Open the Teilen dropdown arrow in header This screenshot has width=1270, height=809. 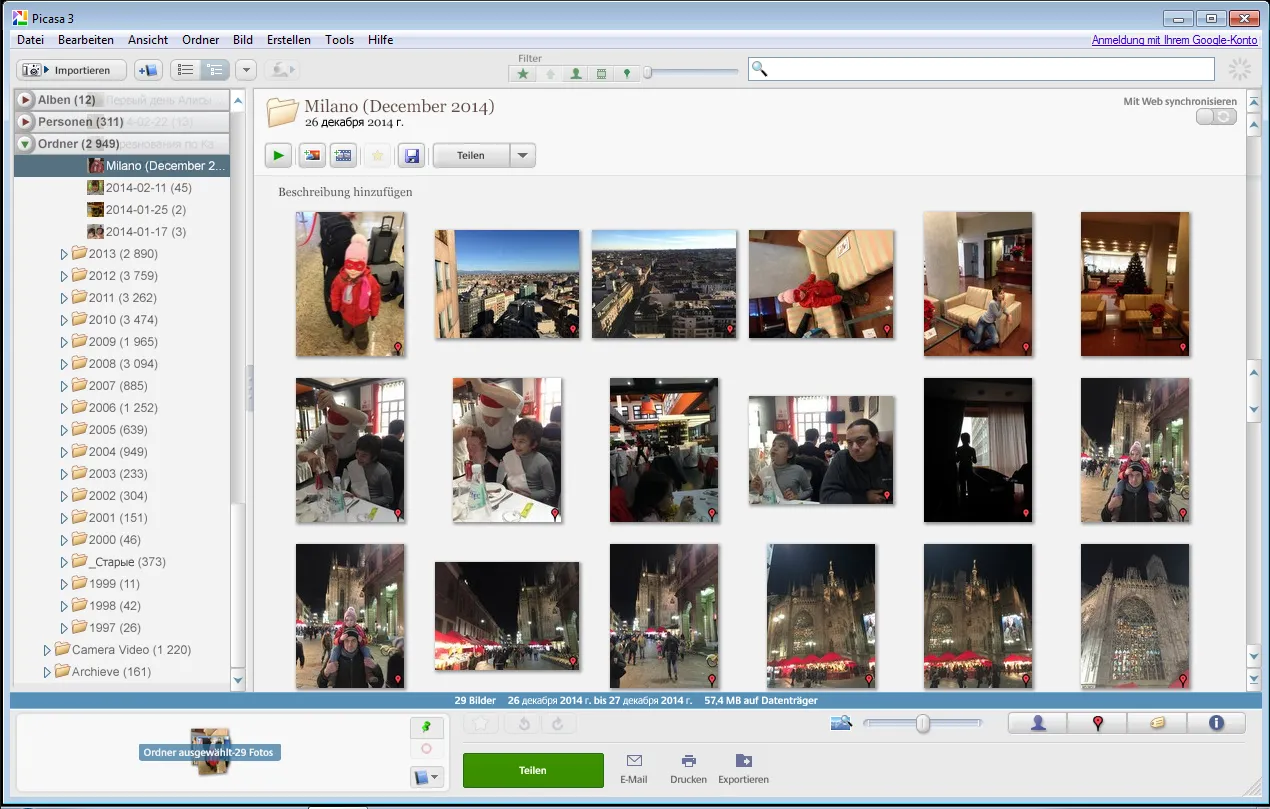523,155
